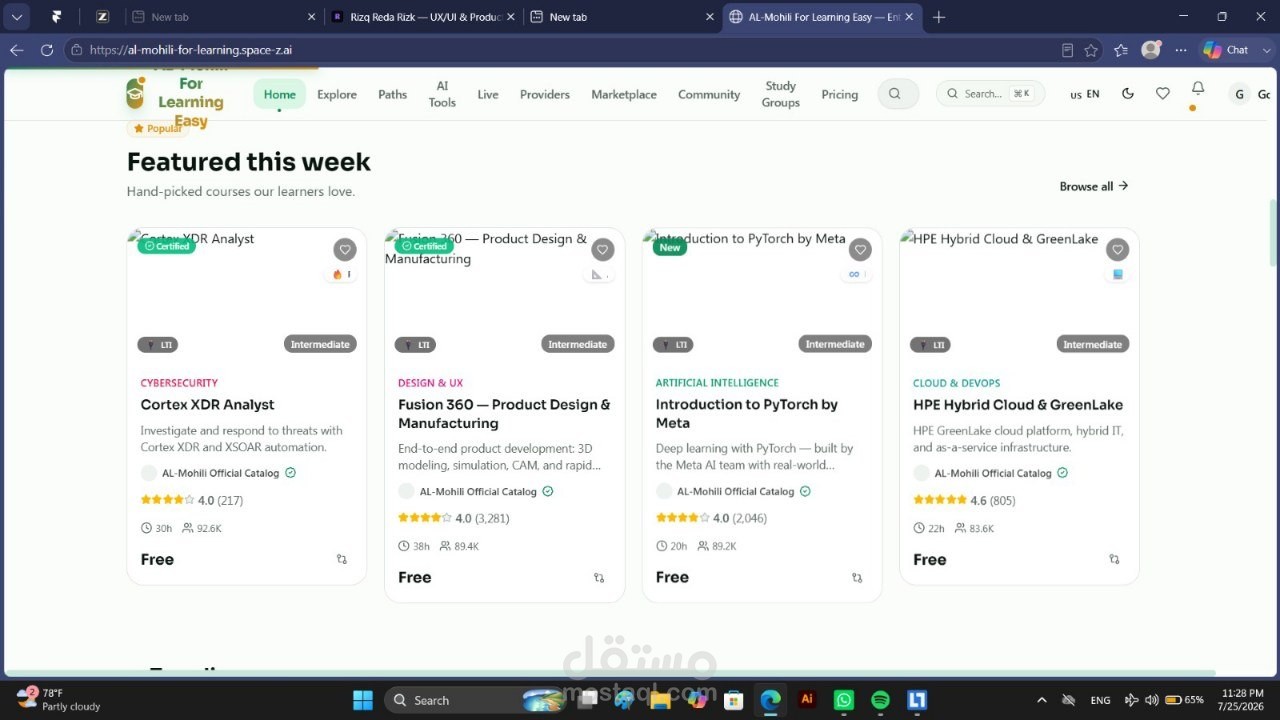This screenshot has width=1280, height=720.
Task: Open Spotify from the taskbar
Action: [880, 700]
